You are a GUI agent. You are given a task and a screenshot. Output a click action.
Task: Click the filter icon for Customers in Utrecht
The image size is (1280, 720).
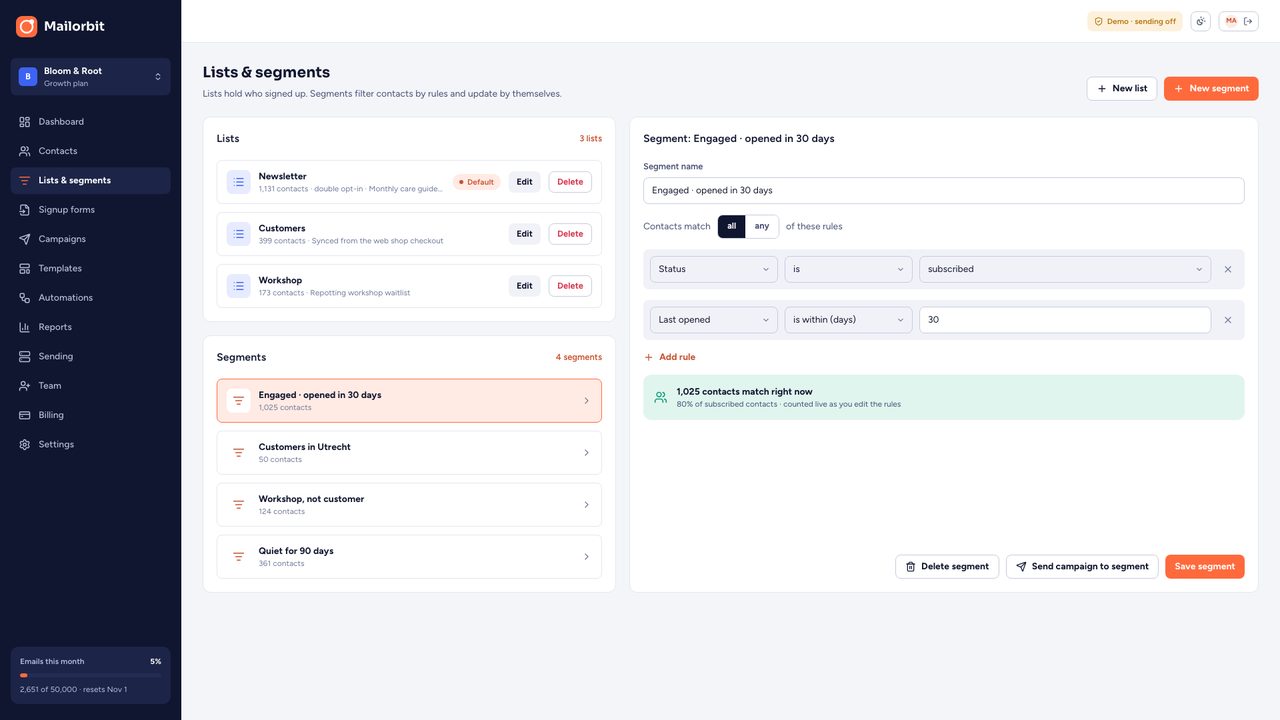[x=238, y=453]
